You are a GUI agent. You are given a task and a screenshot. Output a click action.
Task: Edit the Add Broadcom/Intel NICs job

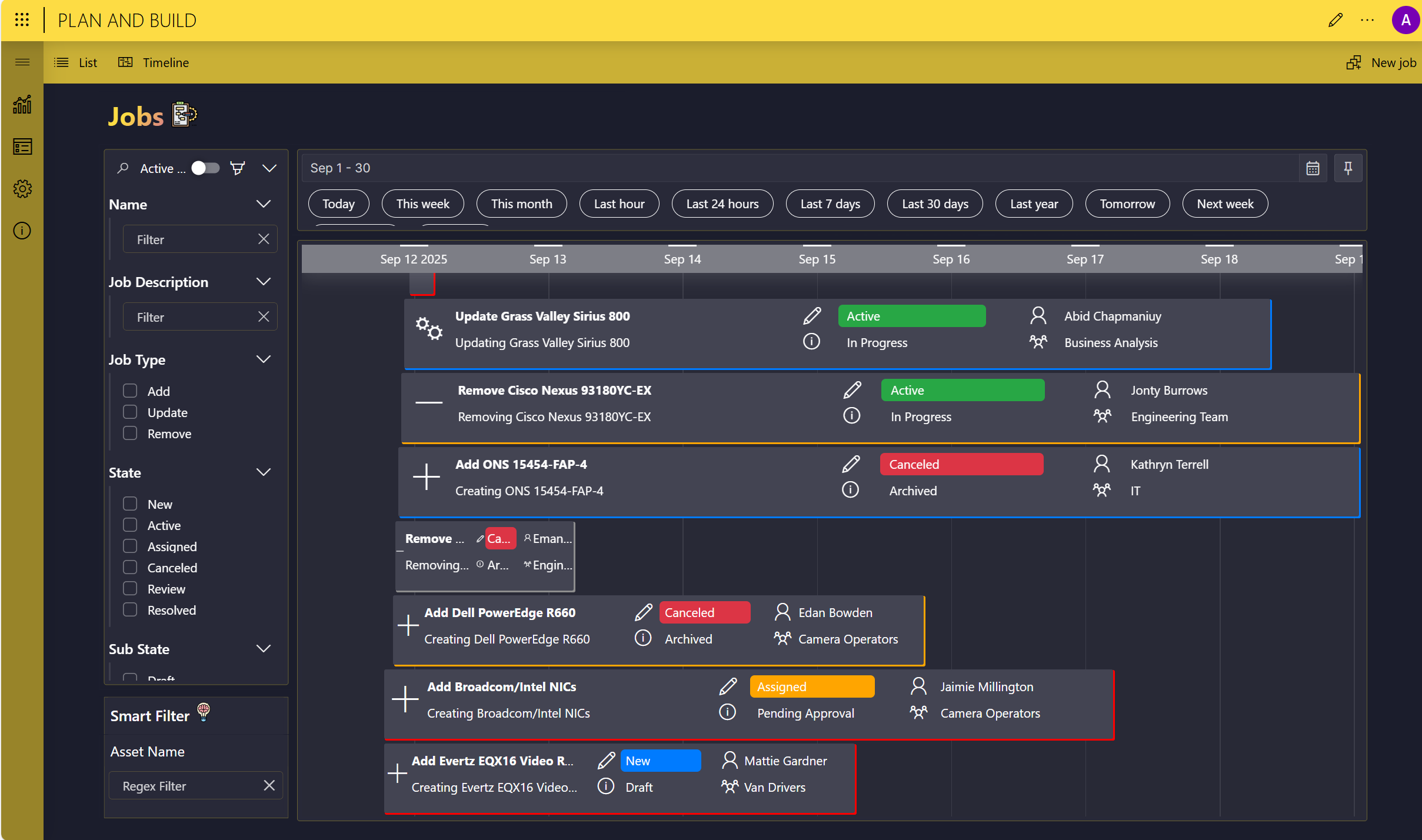pos(728,686)
